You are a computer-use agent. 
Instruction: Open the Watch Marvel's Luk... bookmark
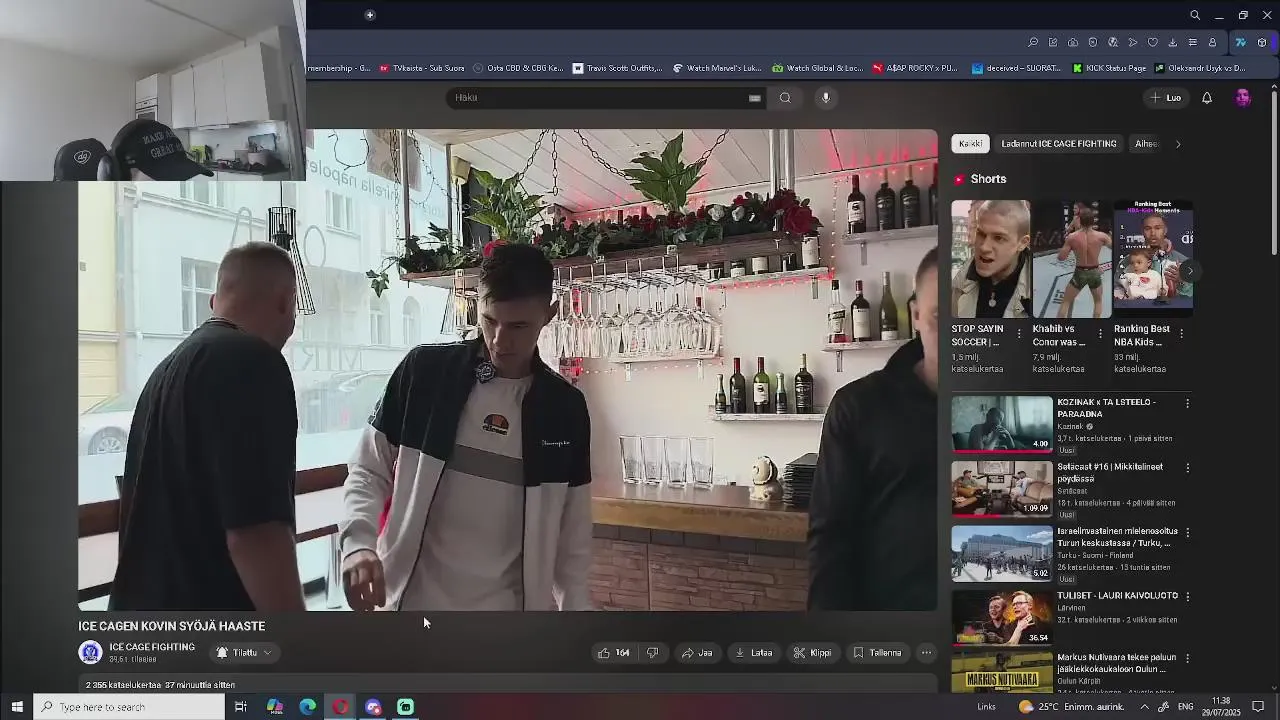point(717,68)
